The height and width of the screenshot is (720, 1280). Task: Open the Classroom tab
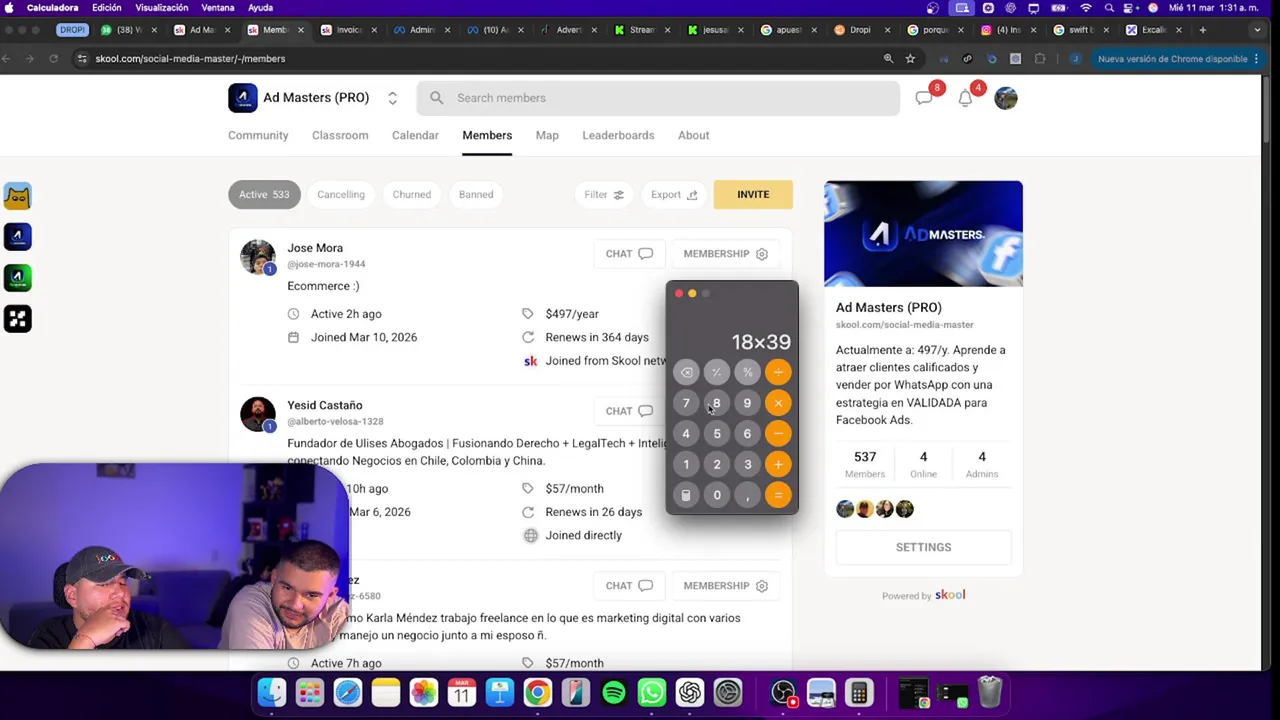tap(340, 135)
